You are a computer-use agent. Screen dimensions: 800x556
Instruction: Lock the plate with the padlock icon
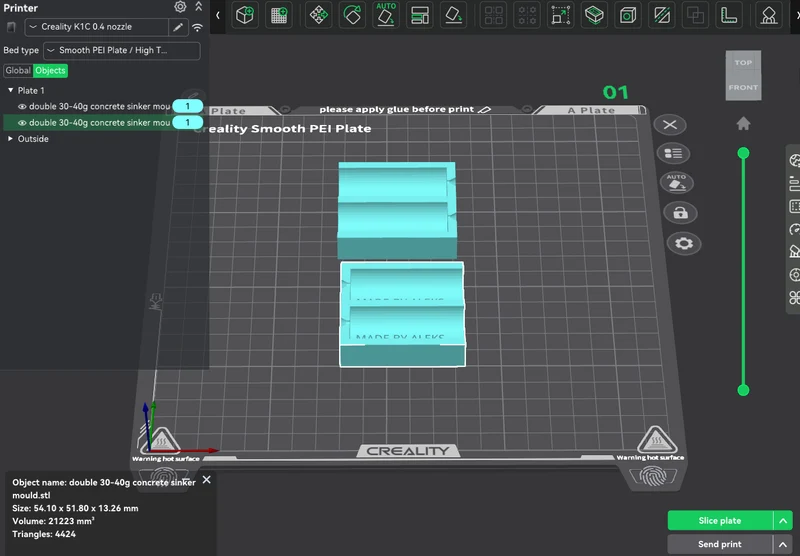click(680, 213)
